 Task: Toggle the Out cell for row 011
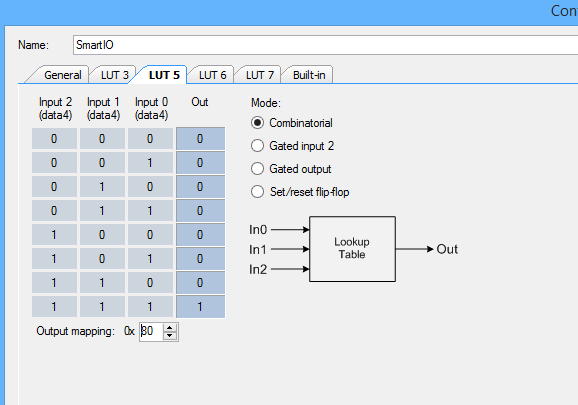[201, 210]
